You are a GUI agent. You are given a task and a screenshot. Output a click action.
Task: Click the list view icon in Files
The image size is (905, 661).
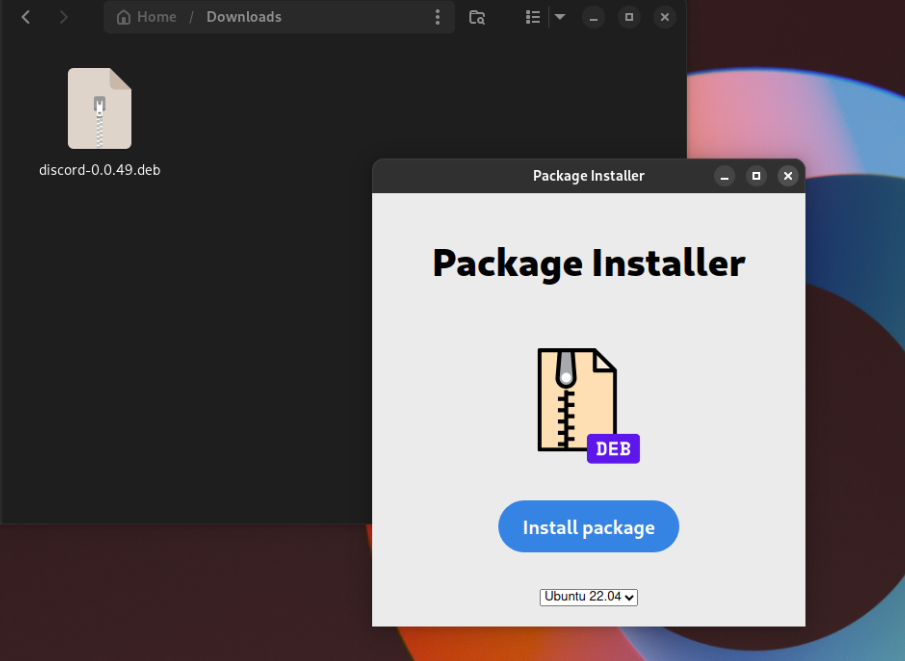coord(533,17)
